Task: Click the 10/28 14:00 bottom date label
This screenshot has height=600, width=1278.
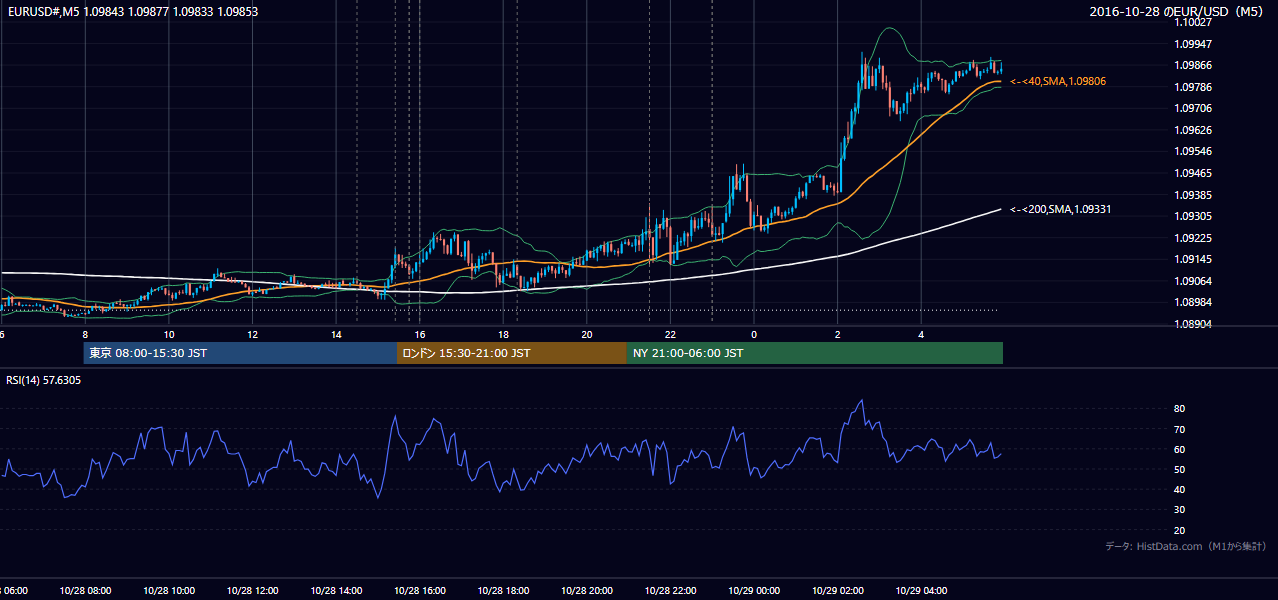Action: tap(336, 590)
